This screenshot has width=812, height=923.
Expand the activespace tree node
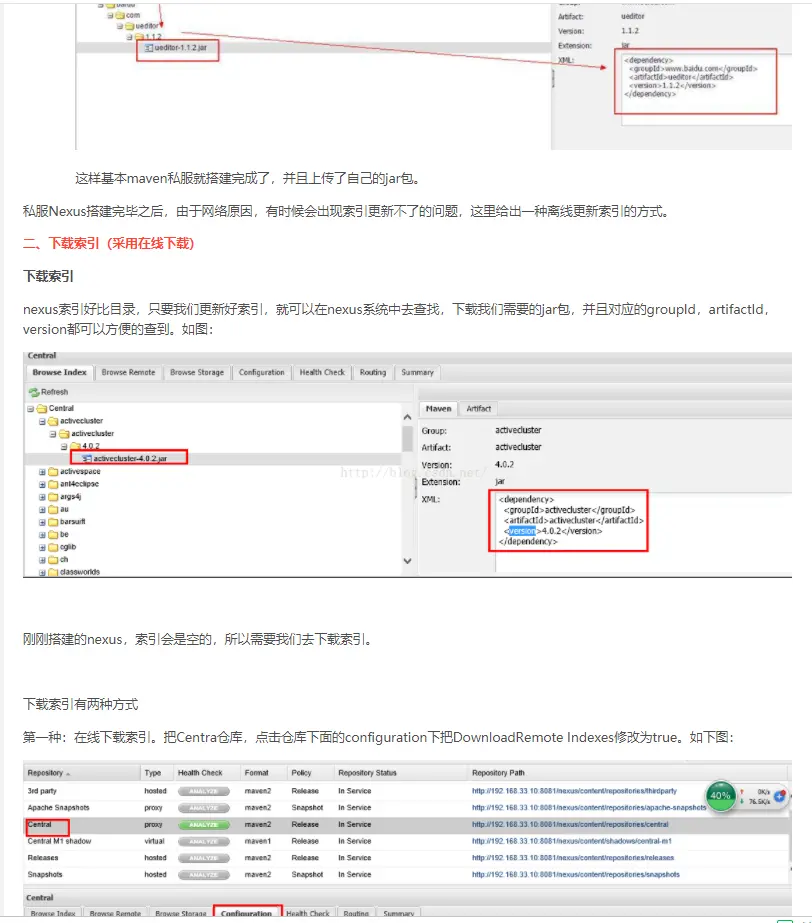tap(42, 472)
